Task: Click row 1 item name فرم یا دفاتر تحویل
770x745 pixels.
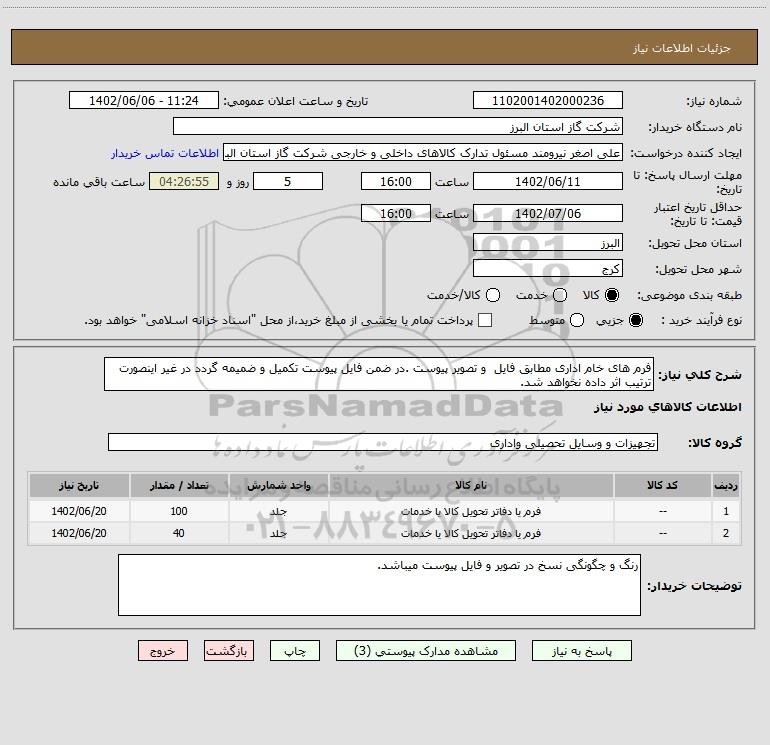Action: point(471,511)
